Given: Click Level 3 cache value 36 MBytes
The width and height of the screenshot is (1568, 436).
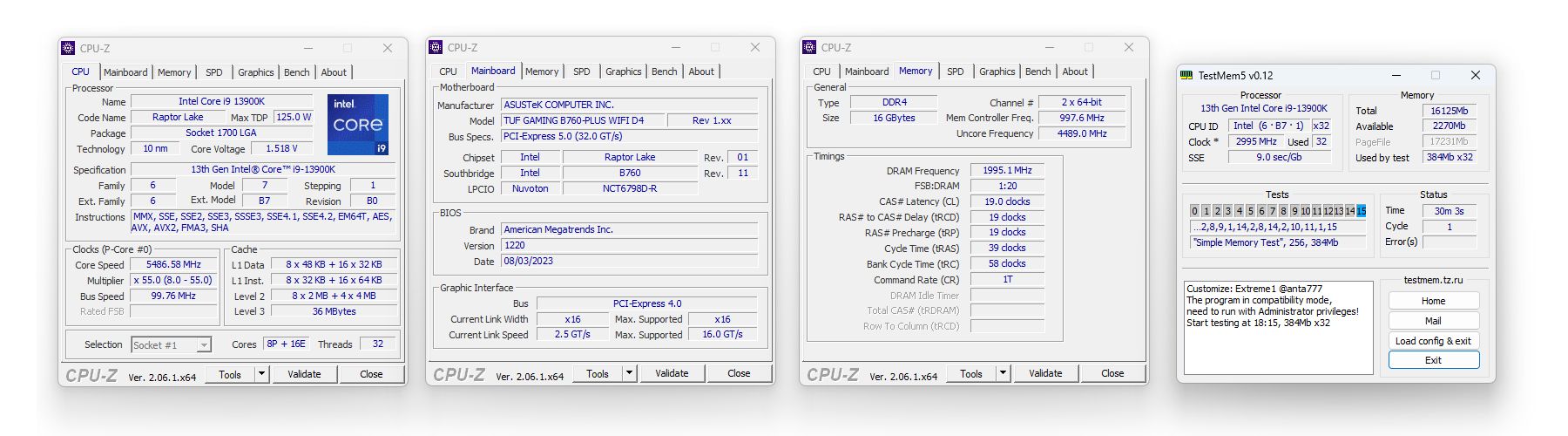Looking at the screenshot, I should 334,311.
